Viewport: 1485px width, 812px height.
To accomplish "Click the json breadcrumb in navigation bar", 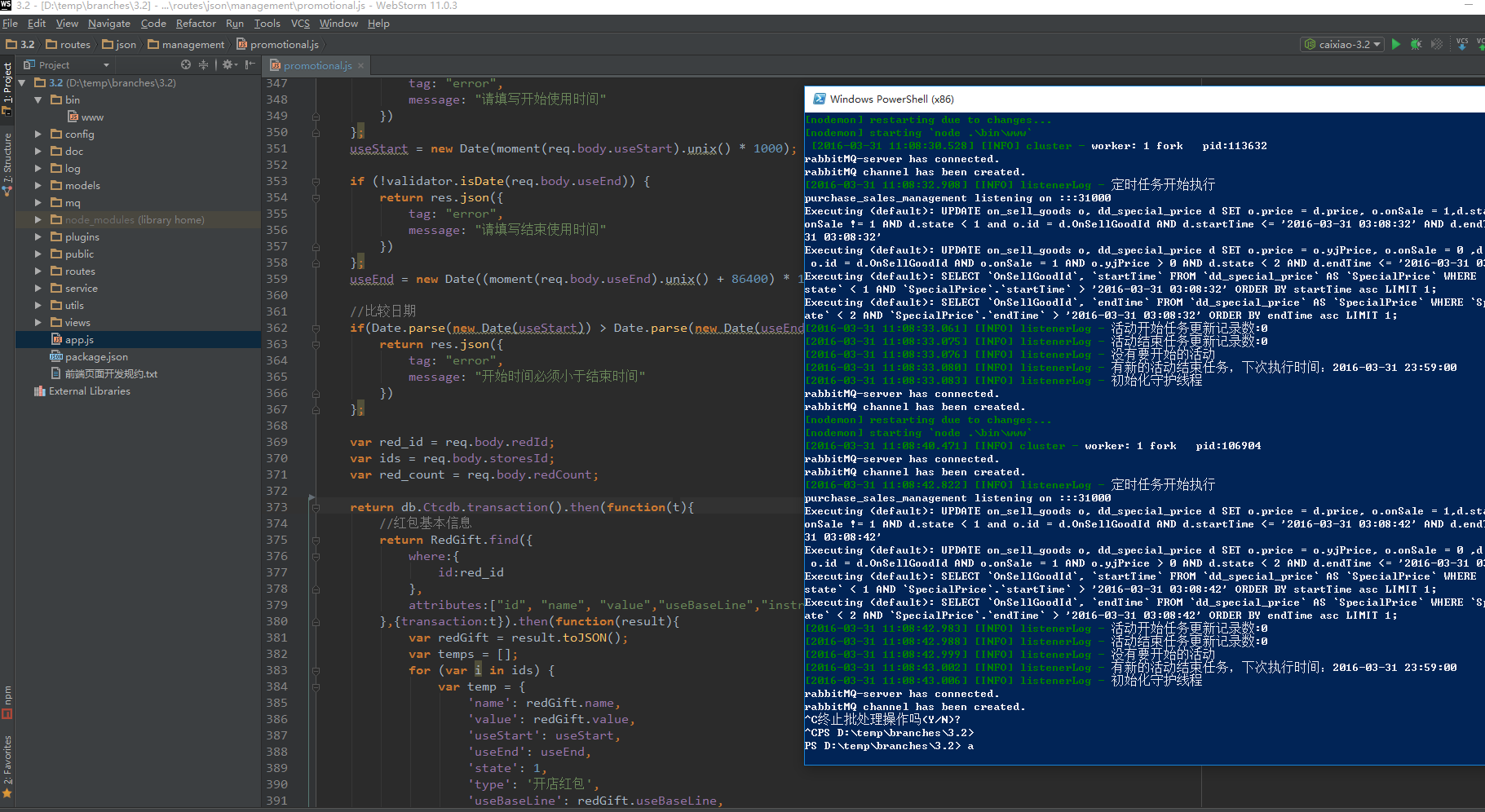I will (119, 44).
